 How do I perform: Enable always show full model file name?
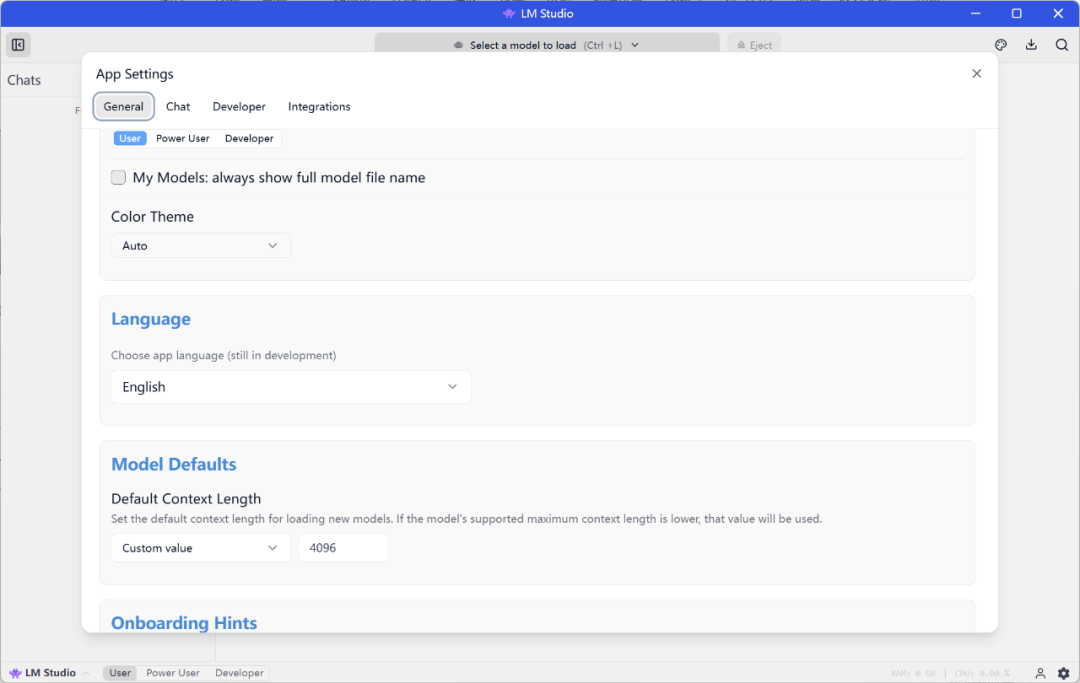118,178
